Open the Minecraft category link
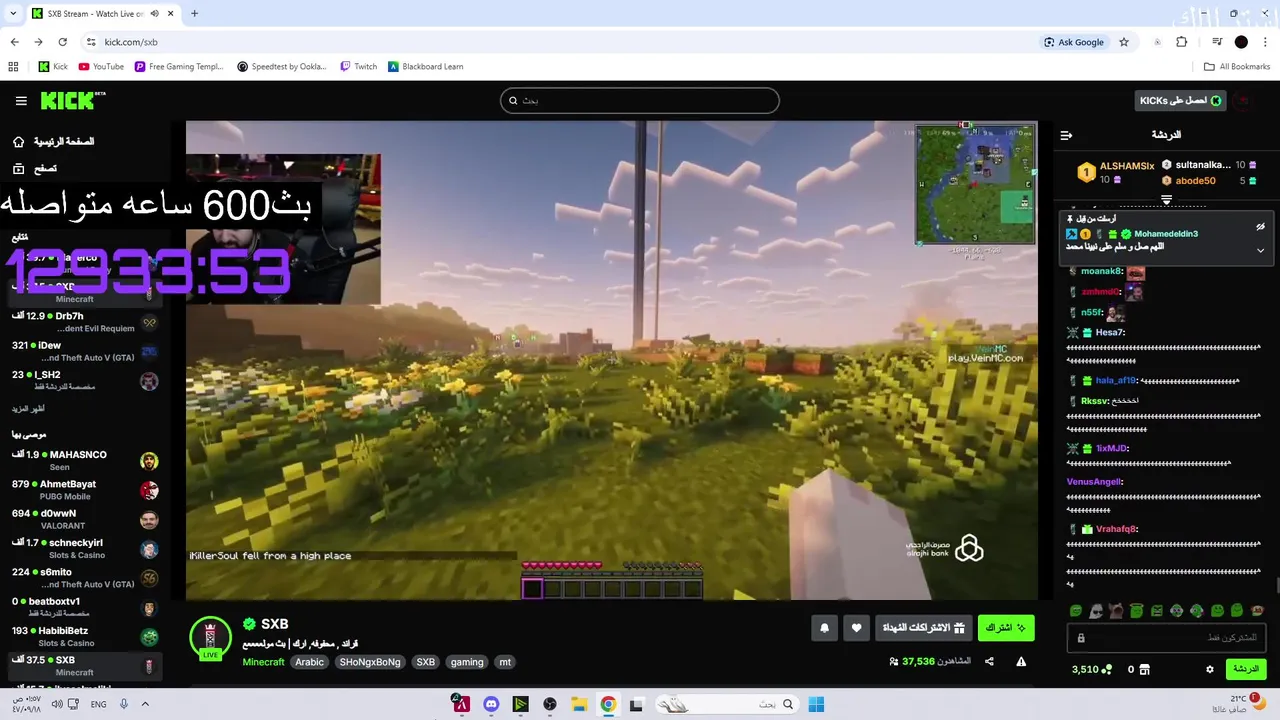The image size is (1280, 720). pos(263,662)
